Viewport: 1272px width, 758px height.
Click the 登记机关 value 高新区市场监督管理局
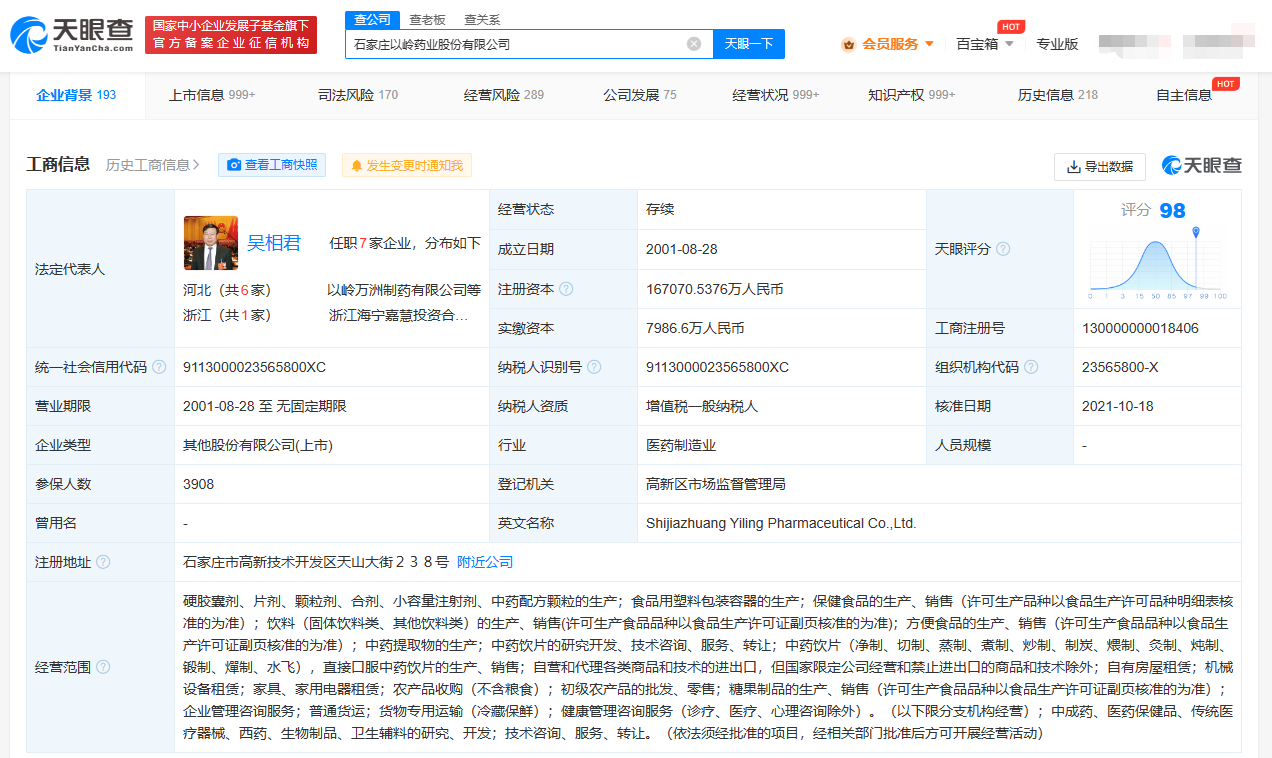[716, 484]
